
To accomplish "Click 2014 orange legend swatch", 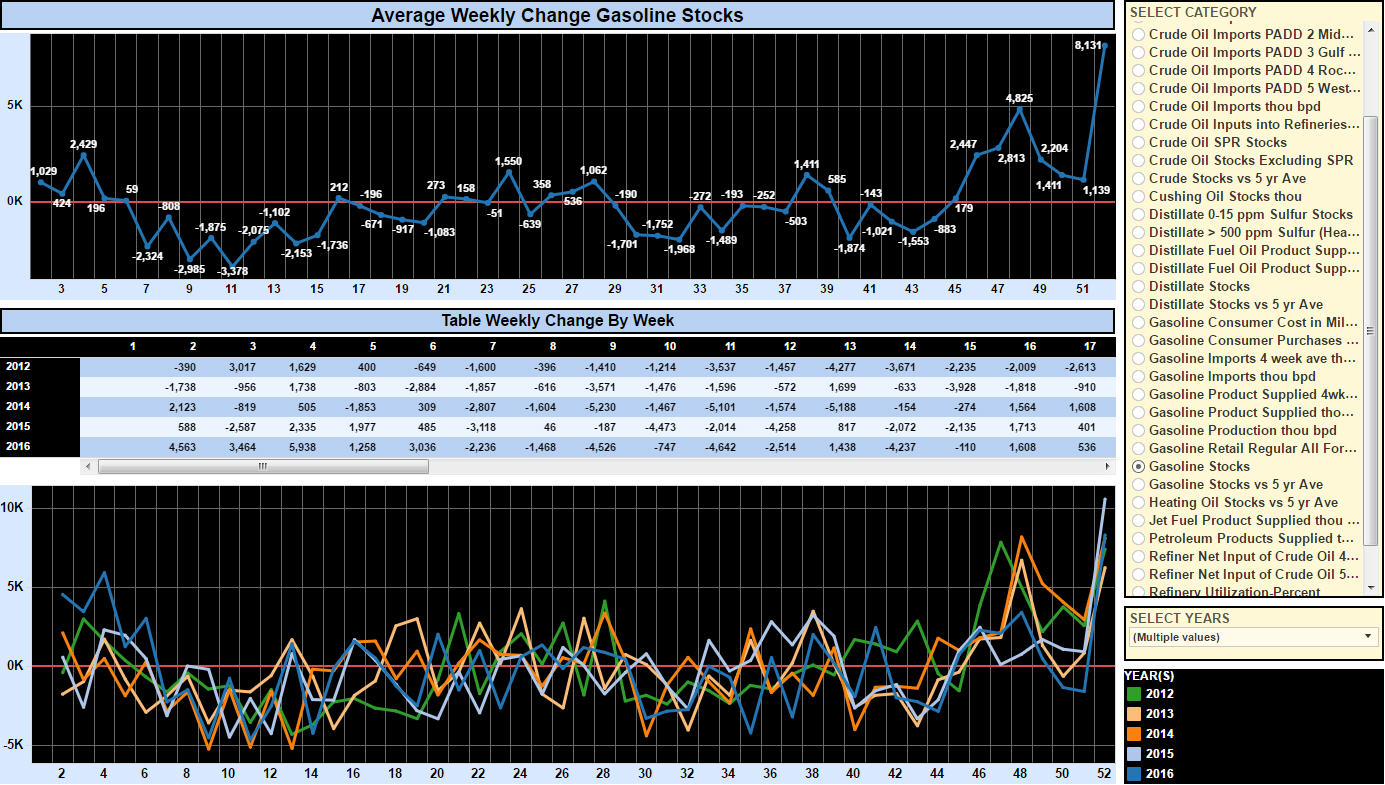I will [x=1133, y=734].
